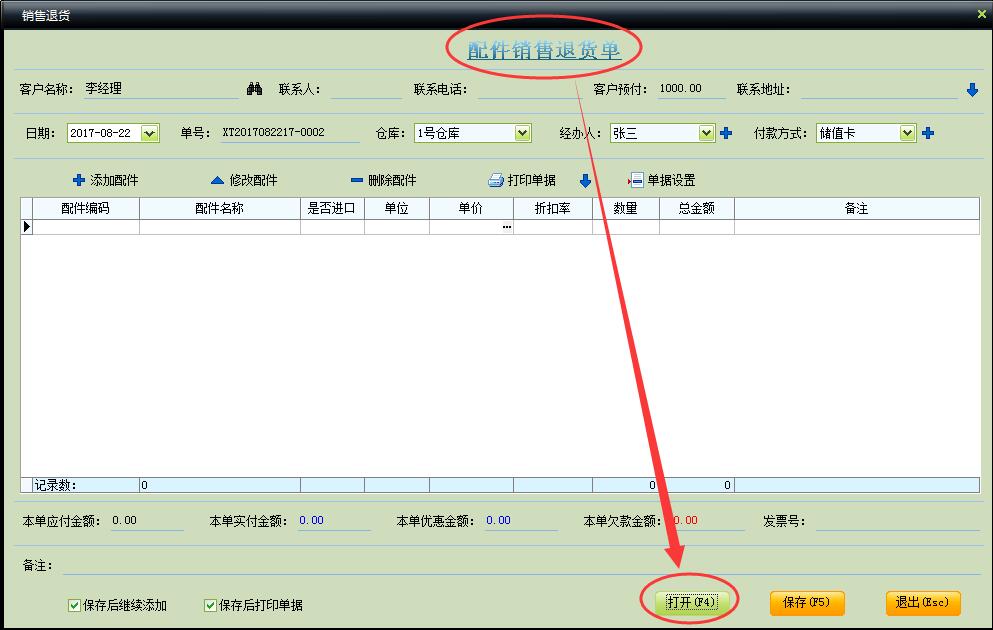This screenshot has height=630, width=993.
Task: Click the 单位 column header
Action: tap(396, 208)
